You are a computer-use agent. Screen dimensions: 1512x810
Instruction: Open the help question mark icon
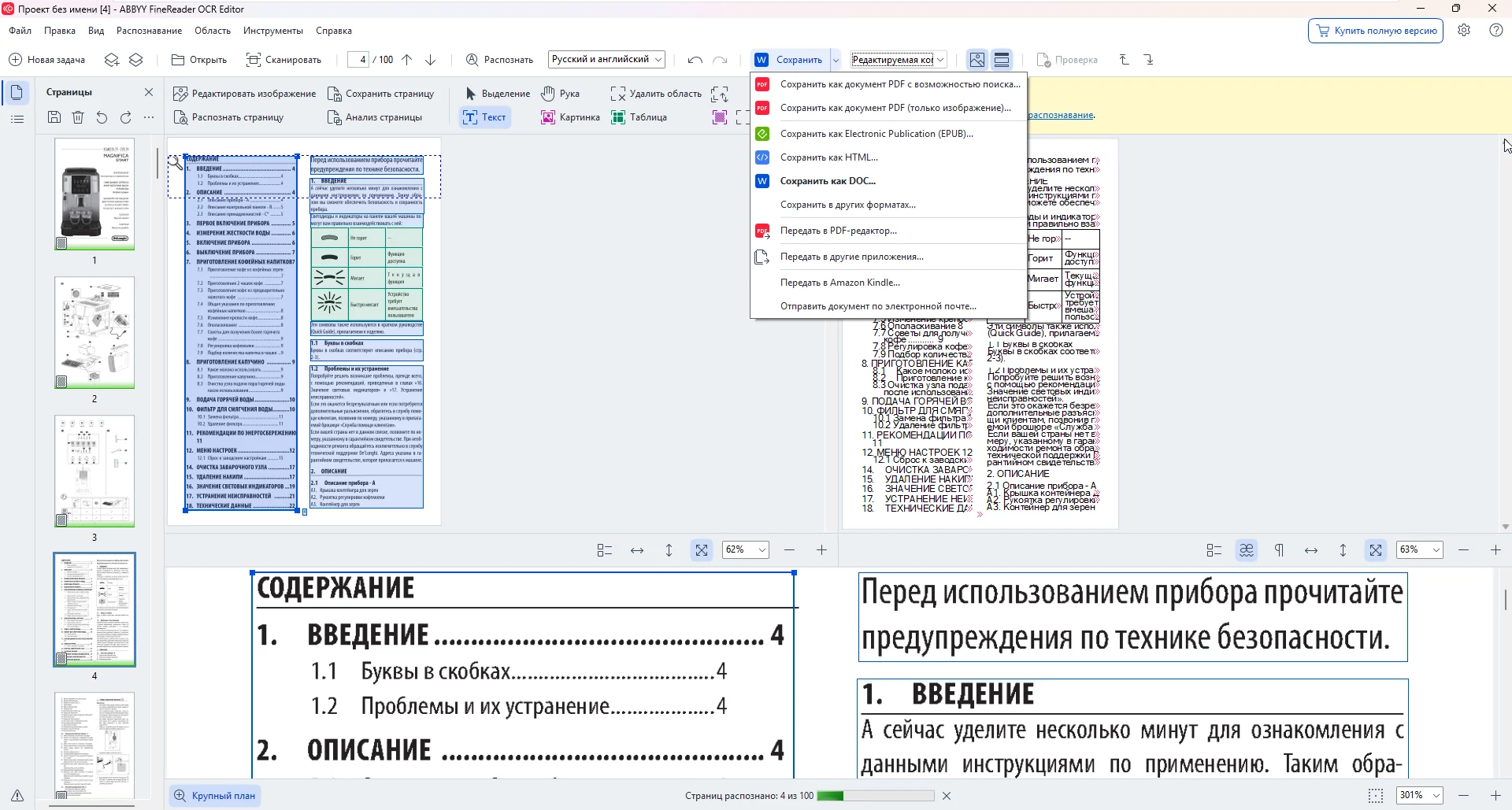[1496, 31]
